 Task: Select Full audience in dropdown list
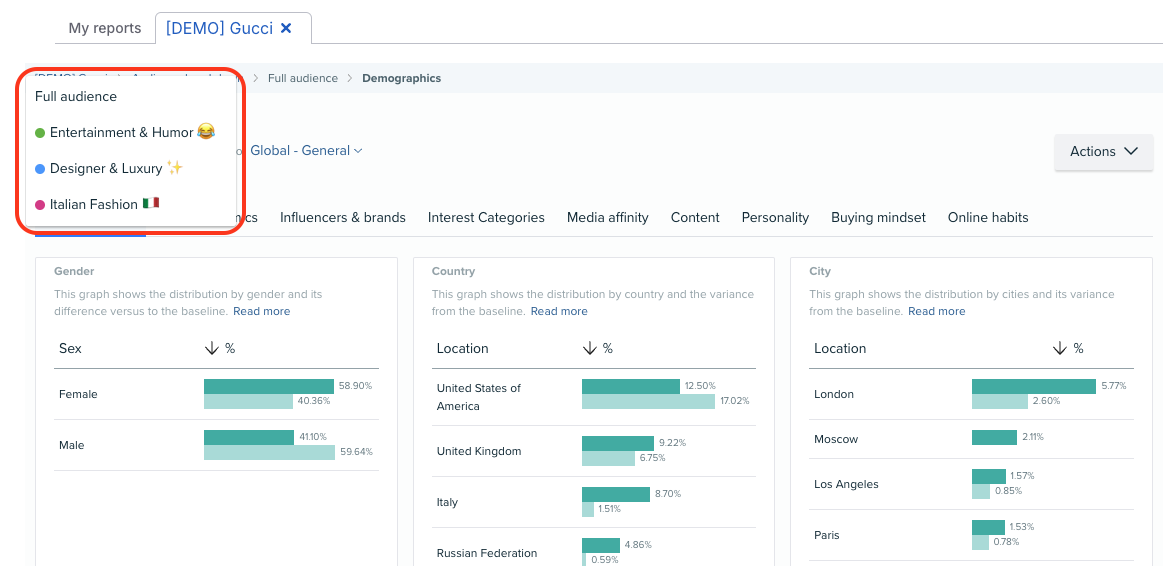pos(76,97)
